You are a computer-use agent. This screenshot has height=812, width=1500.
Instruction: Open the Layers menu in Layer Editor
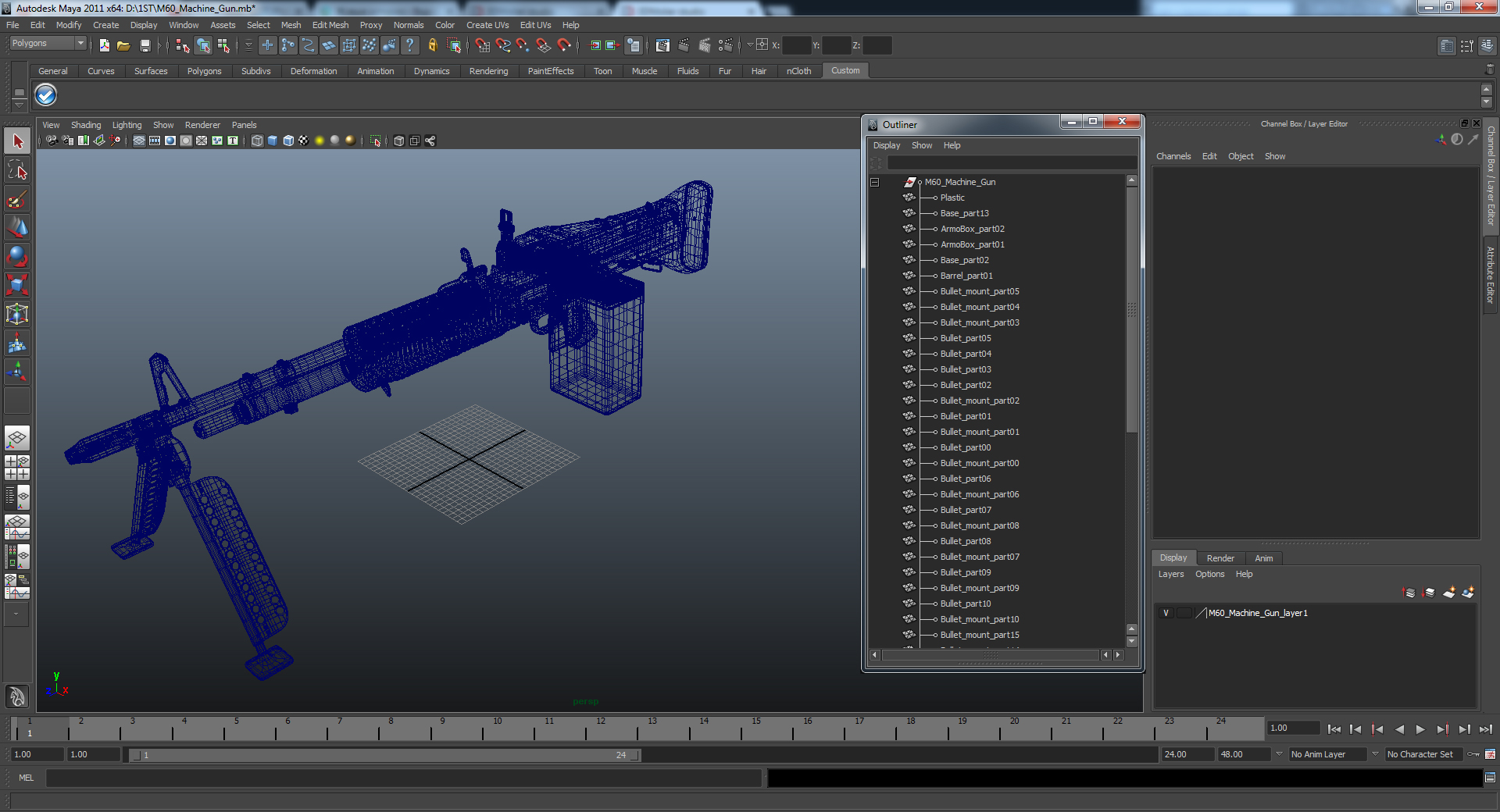(1170, 574)
